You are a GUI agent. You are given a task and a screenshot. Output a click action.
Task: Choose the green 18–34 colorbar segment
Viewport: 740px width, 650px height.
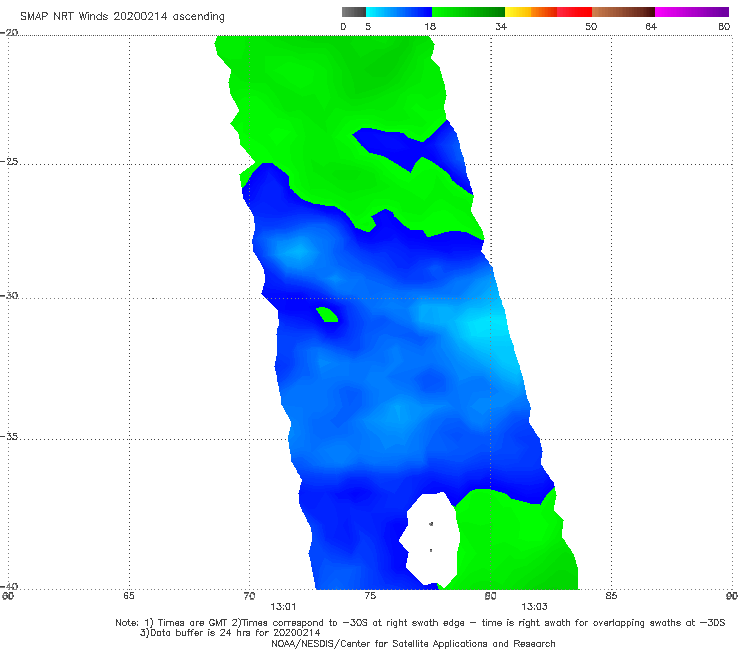tap(468, 12)
